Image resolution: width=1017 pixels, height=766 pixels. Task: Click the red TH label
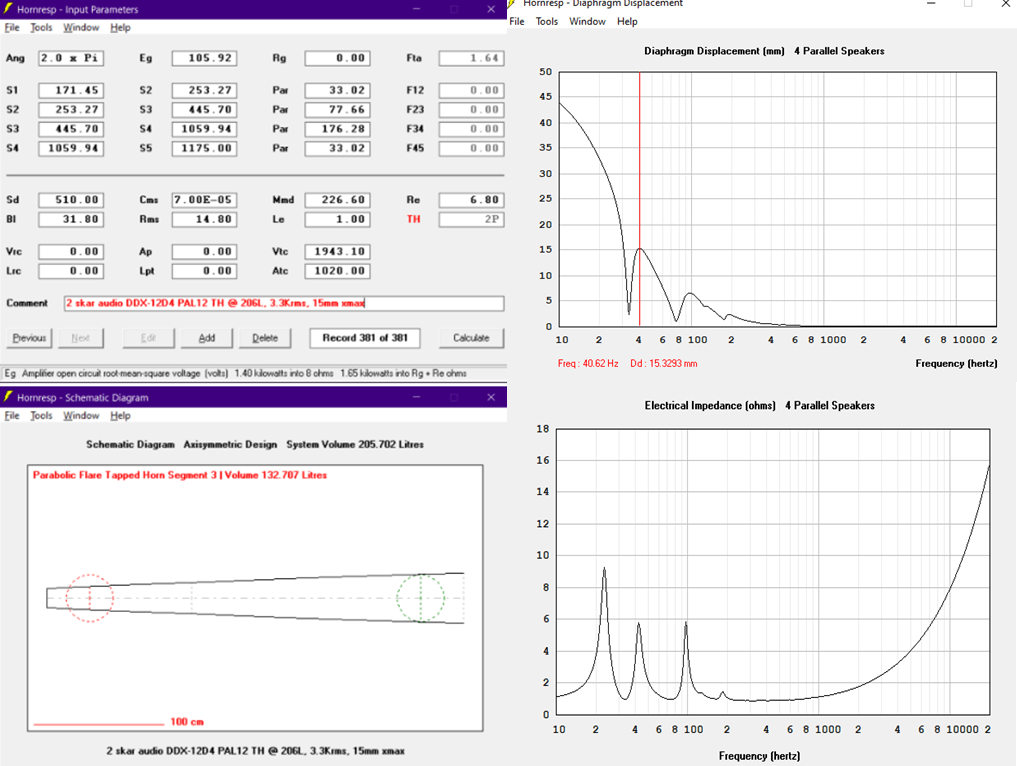(x=413, y=219)
